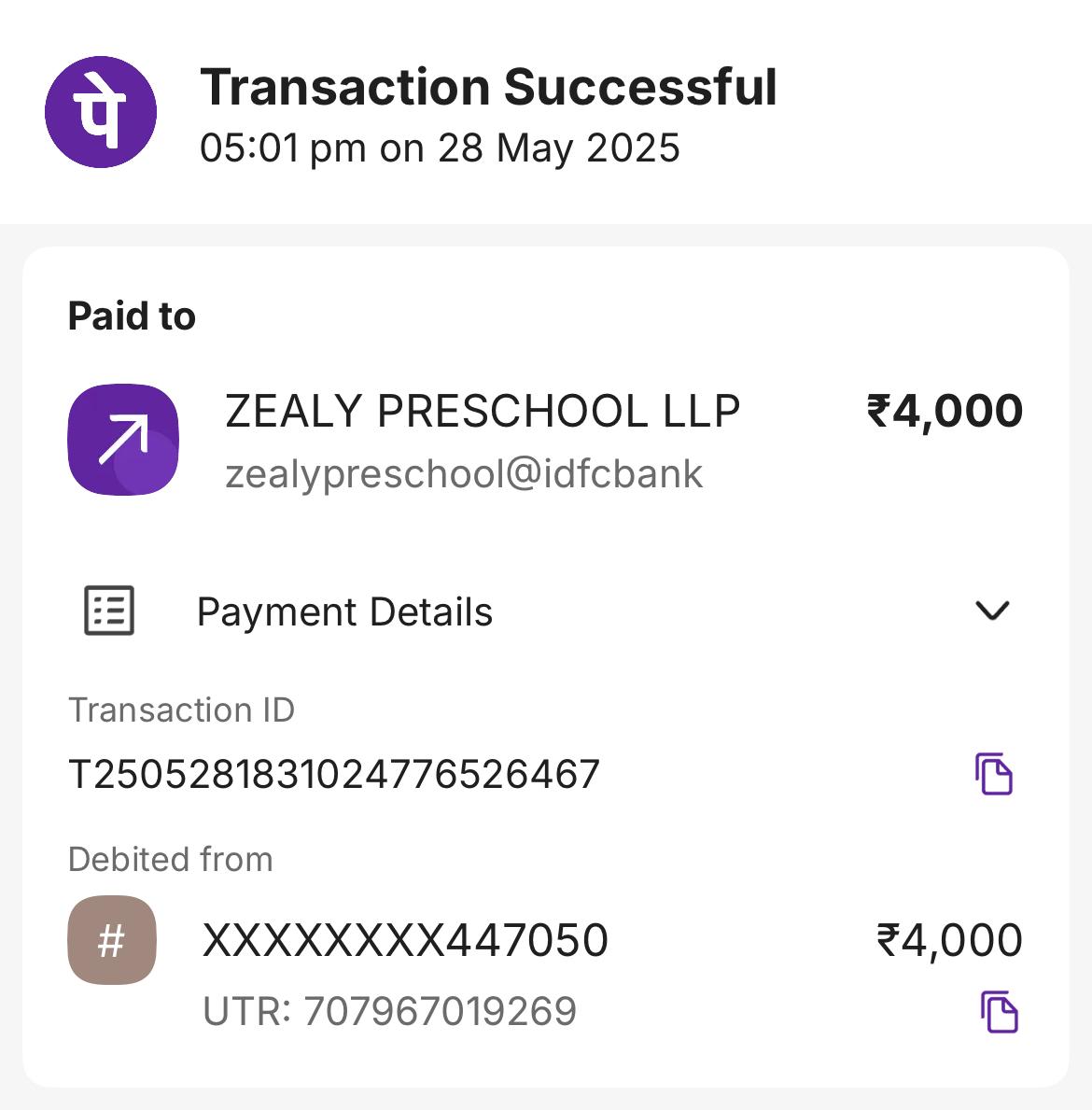Click the Debited from label
Screen dimensions: 1092x1110
(171, 859)
